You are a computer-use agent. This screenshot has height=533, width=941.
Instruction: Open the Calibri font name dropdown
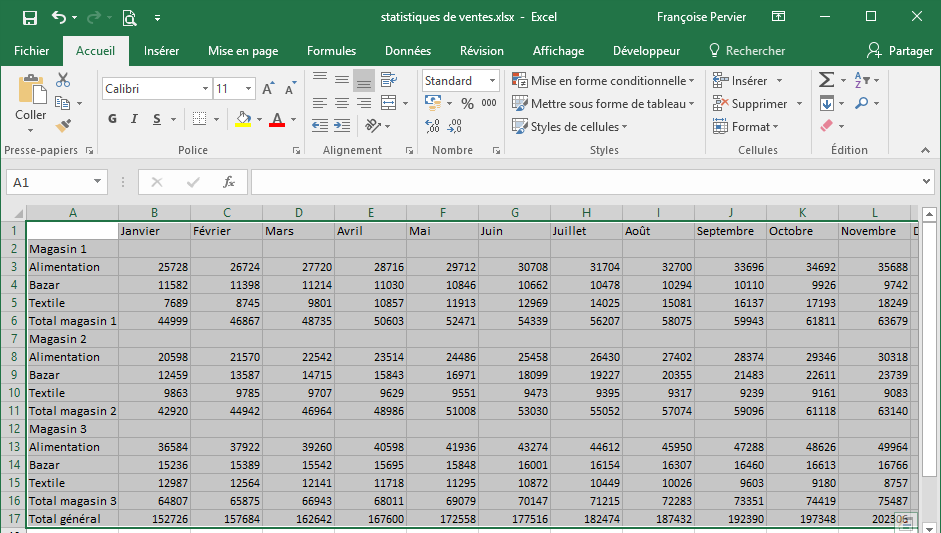pyautogui.click(x=205, y=89)
